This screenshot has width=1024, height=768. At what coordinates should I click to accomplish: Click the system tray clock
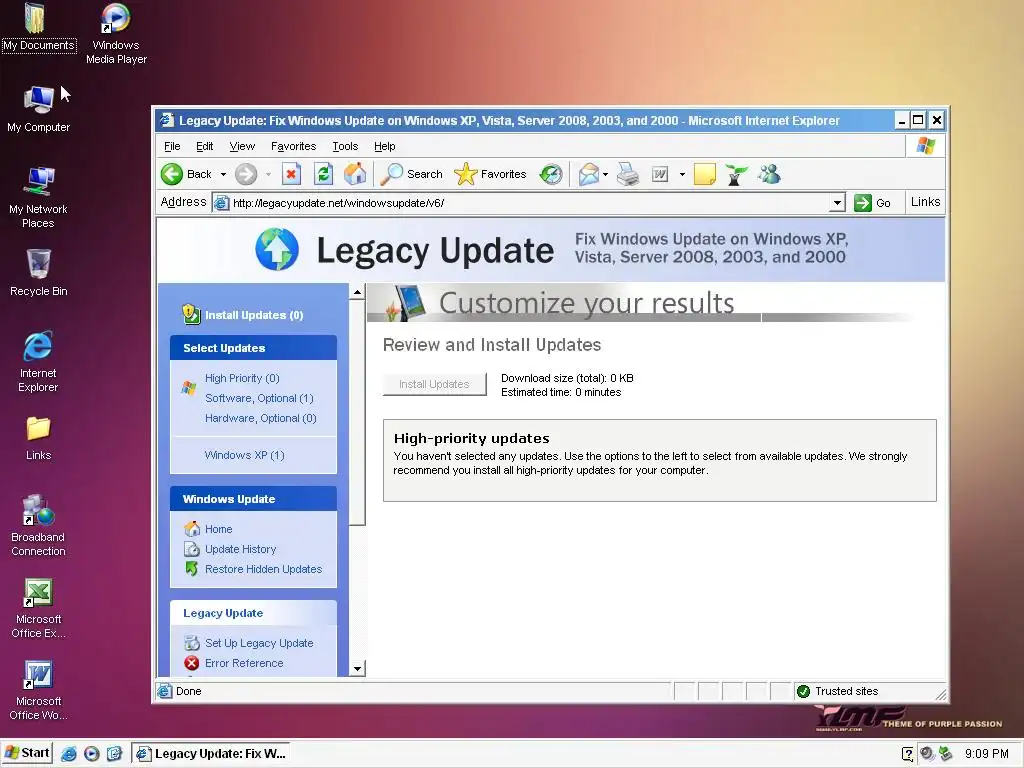tap(987, 754)
